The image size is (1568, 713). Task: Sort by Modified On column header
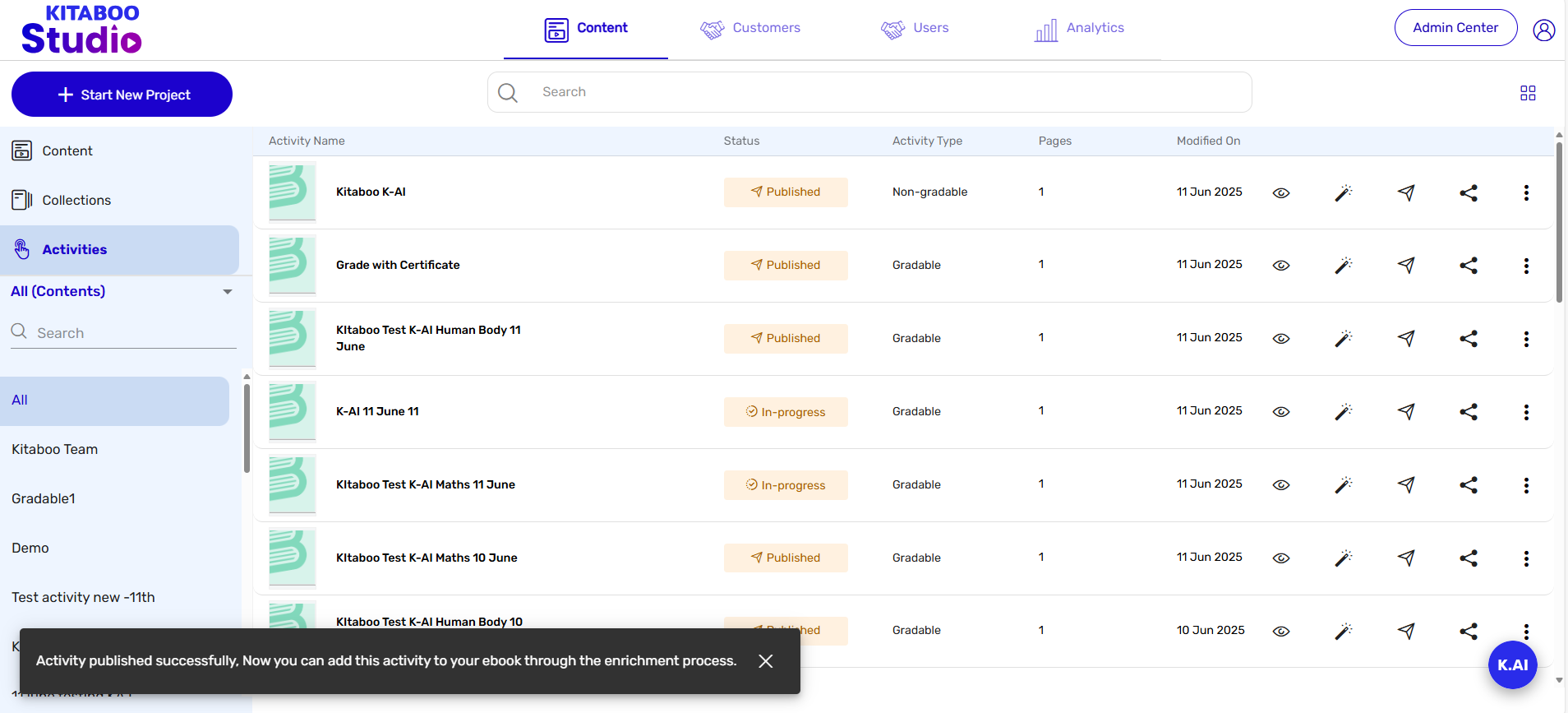pyautogui.click(x=1208, y=141)
